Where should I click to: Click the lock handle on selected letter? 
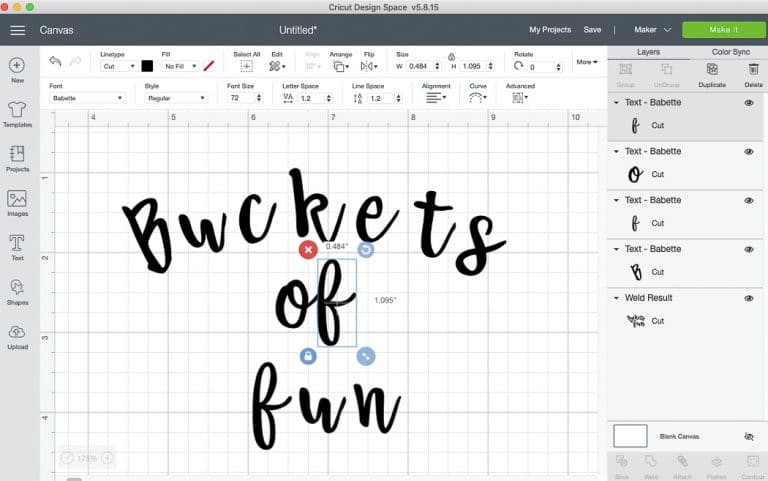[308, 356]
